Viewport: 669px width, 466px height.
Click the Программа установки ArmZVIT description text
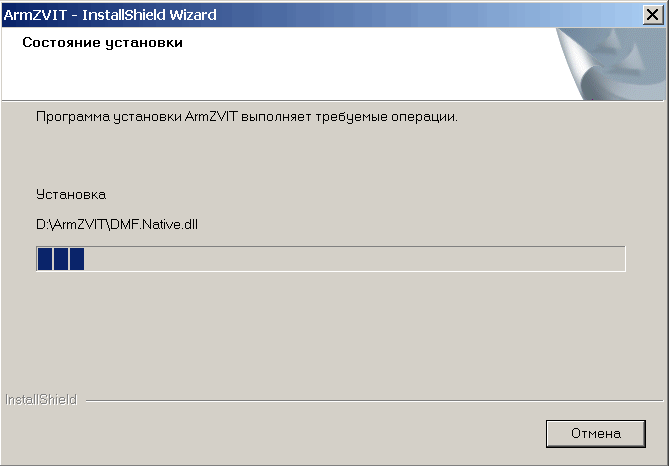click(x=247, y=116)
